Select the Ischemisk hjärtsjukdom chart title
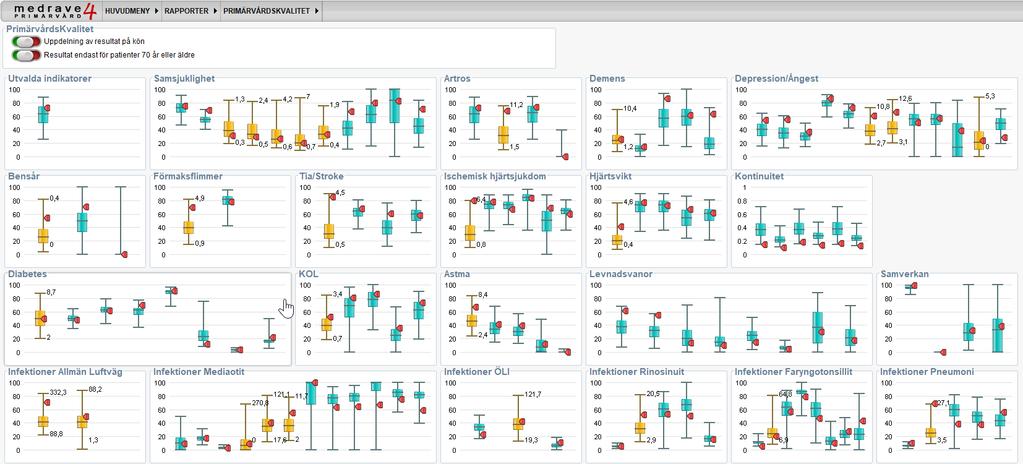The width and height of the screenshot is (1023, 464). pyautogui.click(x=495, y=176)
